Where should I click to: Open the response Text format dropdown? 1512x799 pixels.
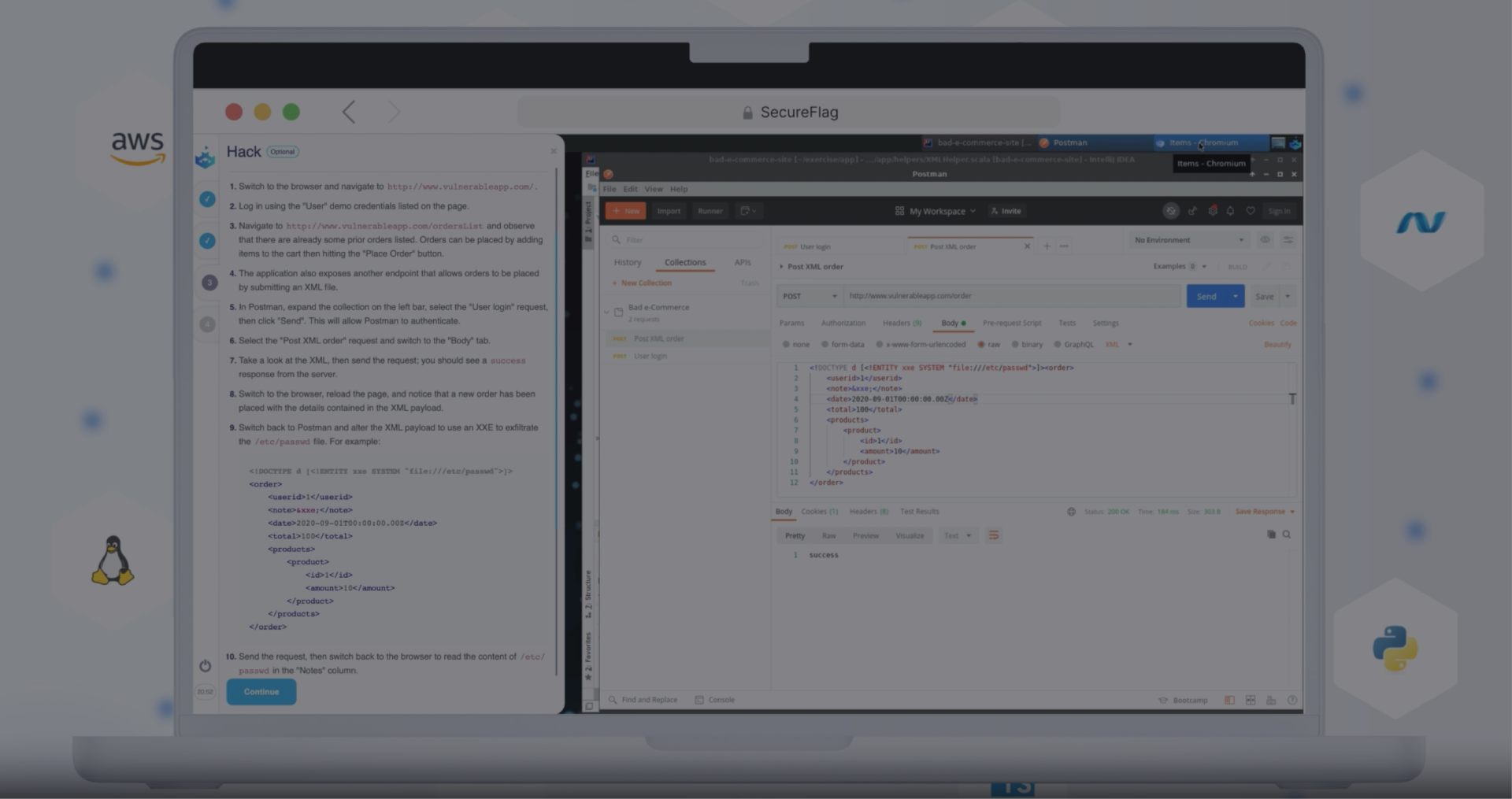pyautogui.click(x=958, y=536)
